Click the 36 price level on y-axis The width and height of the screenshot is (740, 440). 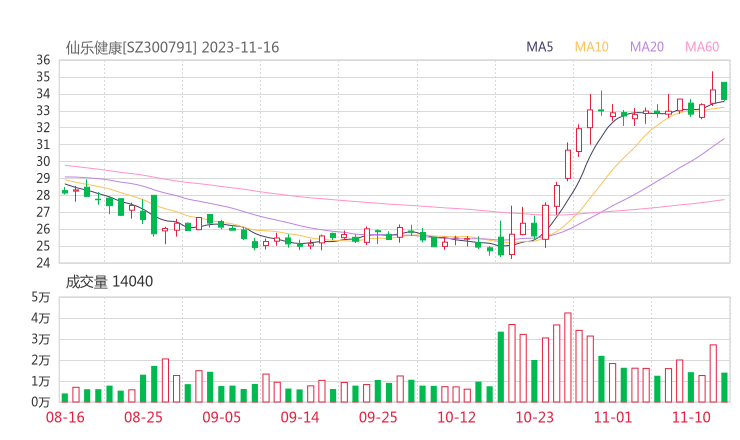coord(43,60)
